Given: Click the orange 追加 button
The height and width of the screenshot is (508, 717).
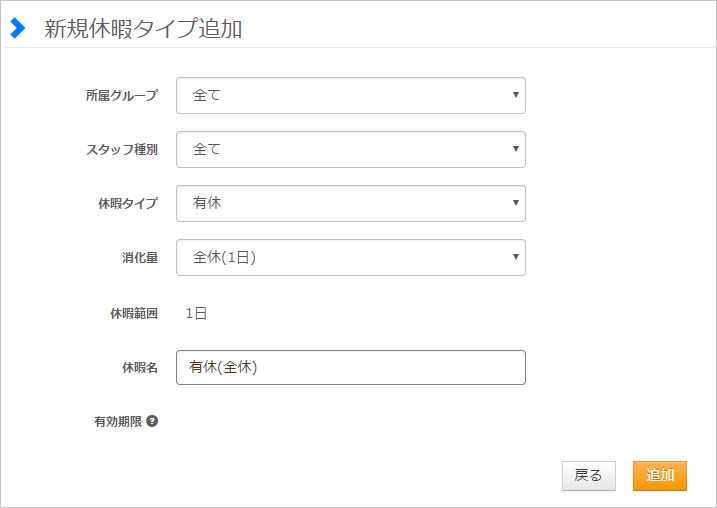Looking at the screenshot, I should [x=660, y=476].
